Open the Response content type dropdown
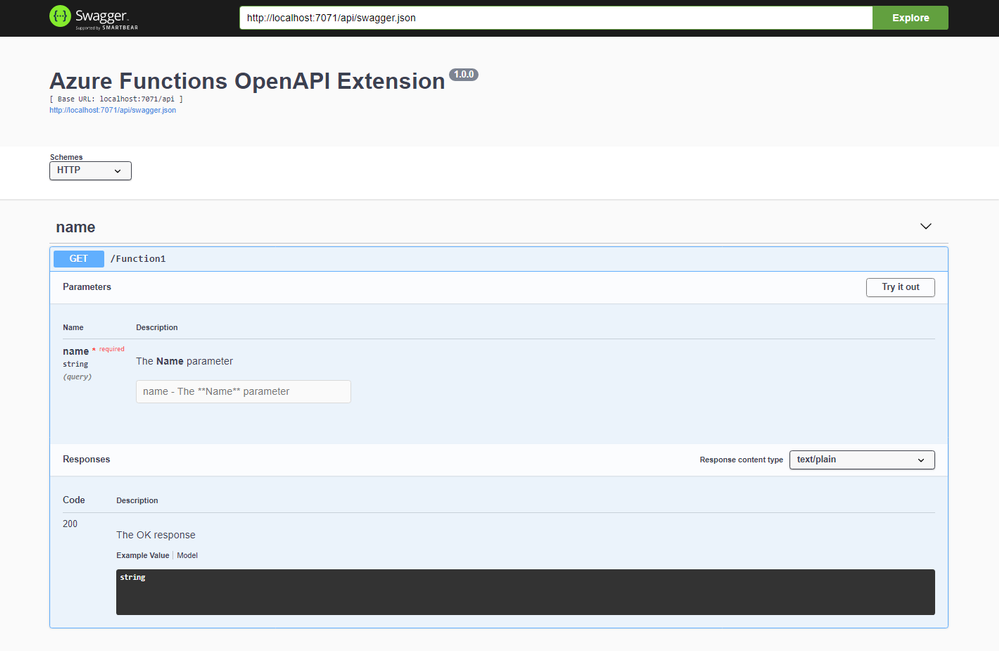 pyautogui.click(x=861, y=460)
